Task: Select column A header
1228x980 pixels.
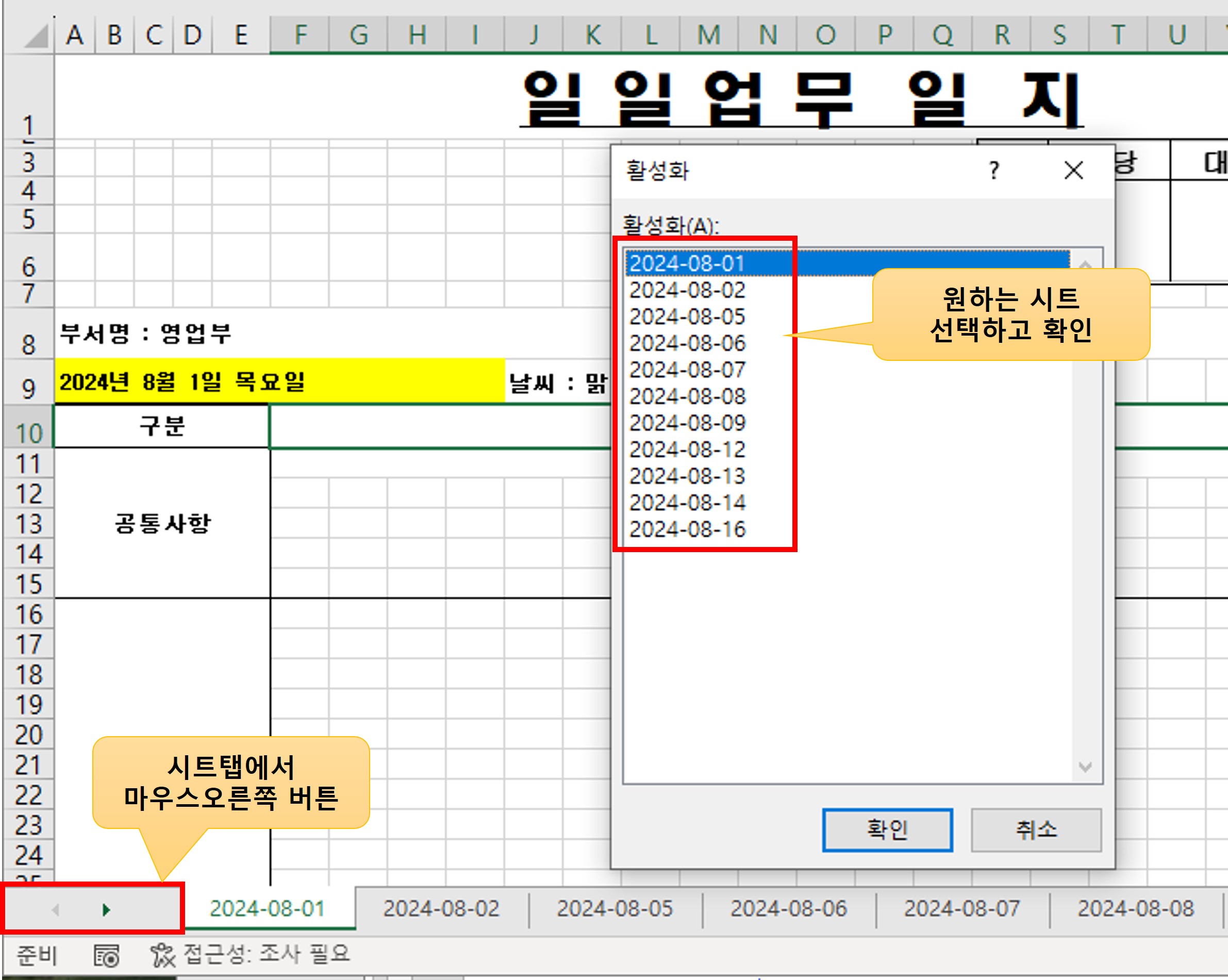Action: coord(75,35)
